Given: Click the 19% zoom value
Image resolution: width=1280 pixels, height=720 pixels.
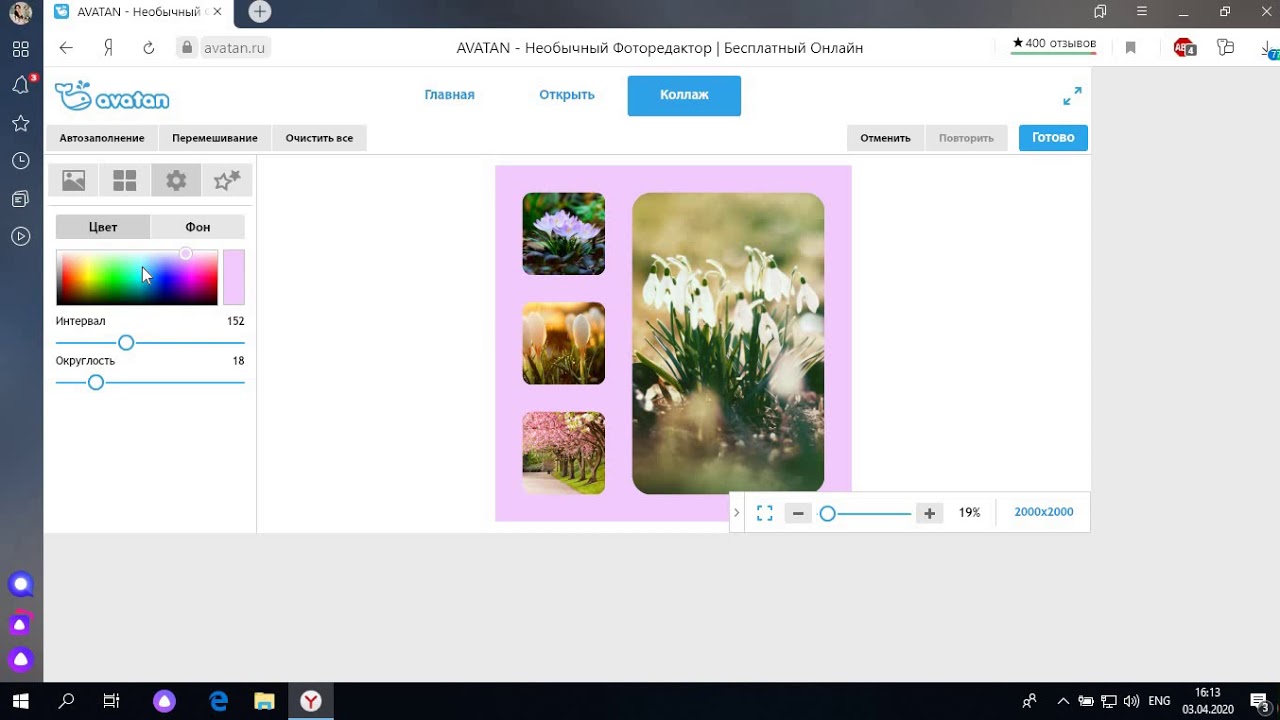Looking at the screenshot, I should (x=969, y=512).
